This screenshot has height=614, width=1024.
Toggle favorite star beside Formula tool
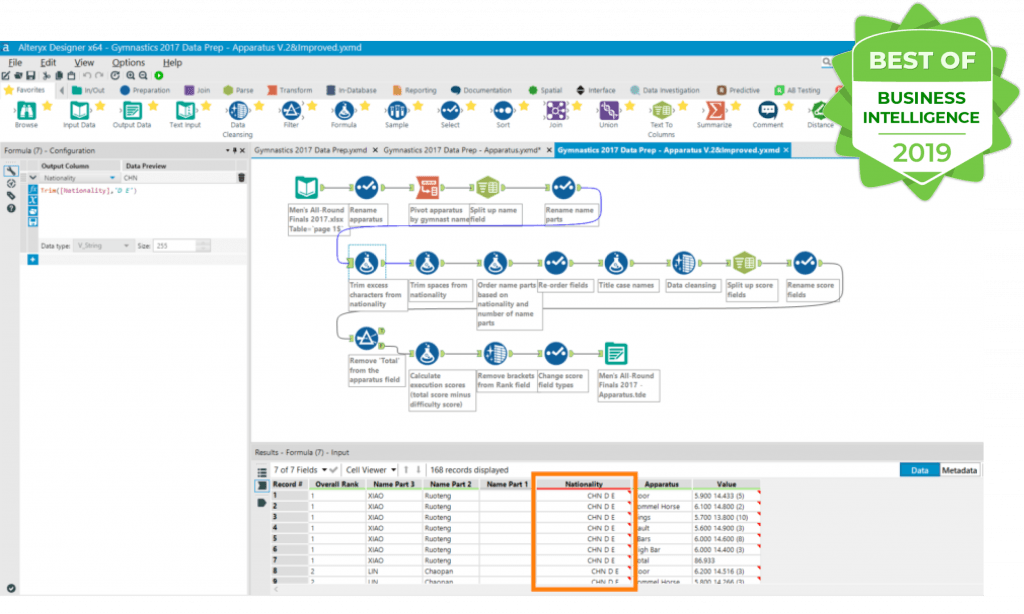(365, 106)
